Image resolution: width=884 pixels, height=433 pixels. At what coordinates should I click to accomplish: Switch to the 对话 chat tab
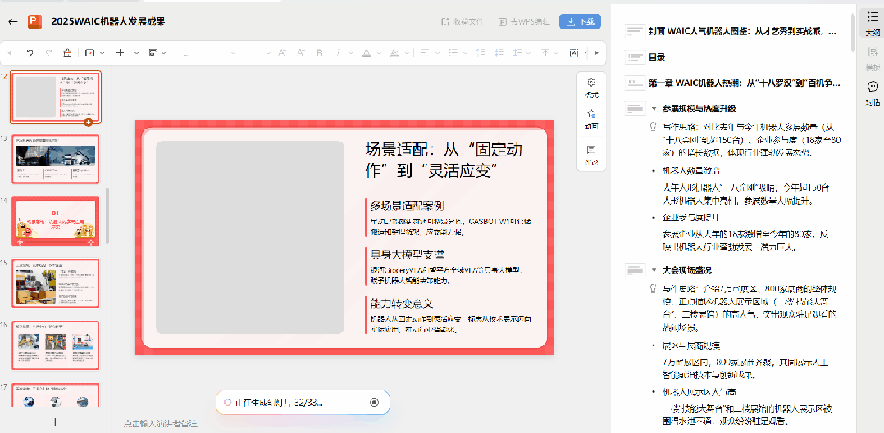point(872,94)
